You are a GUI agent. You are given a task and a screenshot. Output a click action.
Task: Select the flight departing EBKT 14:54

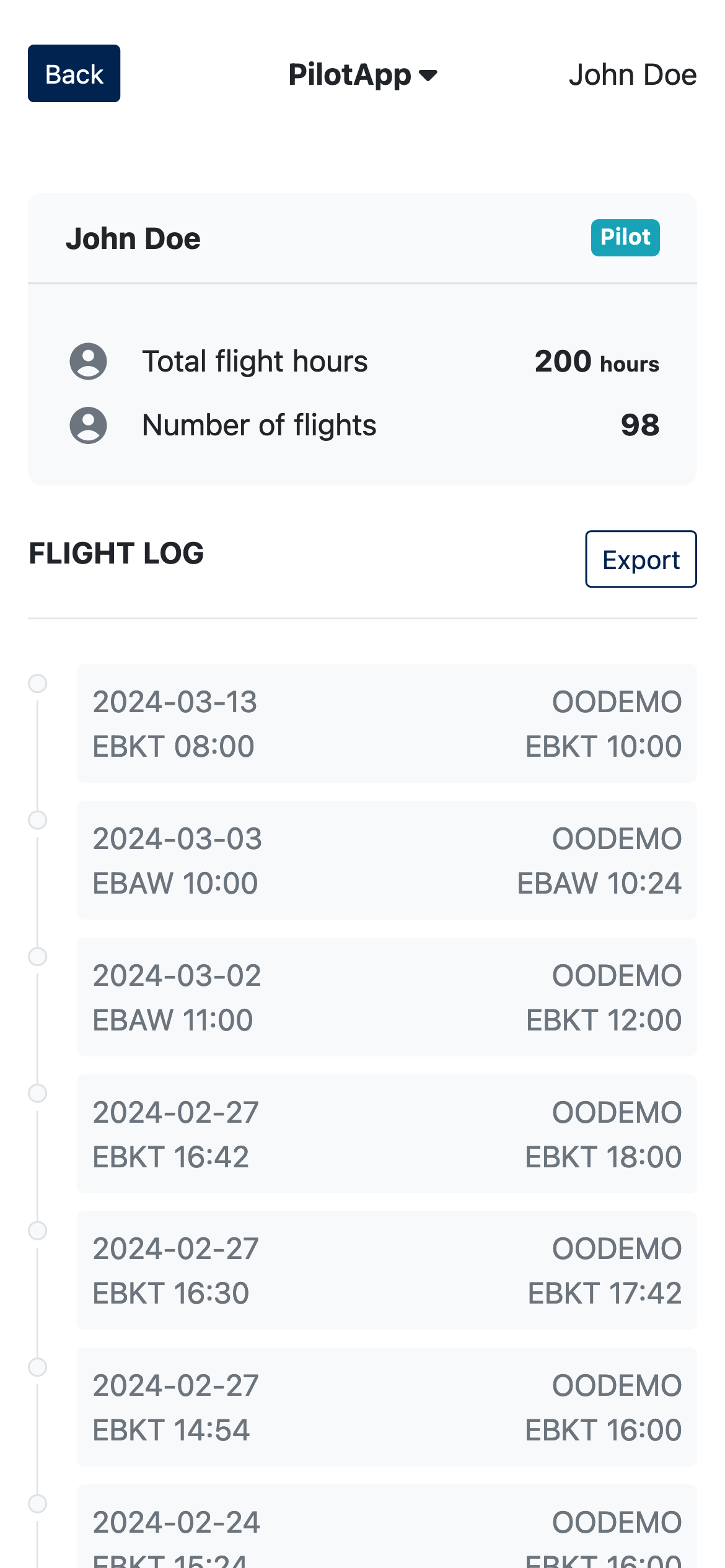[387, 1407]
